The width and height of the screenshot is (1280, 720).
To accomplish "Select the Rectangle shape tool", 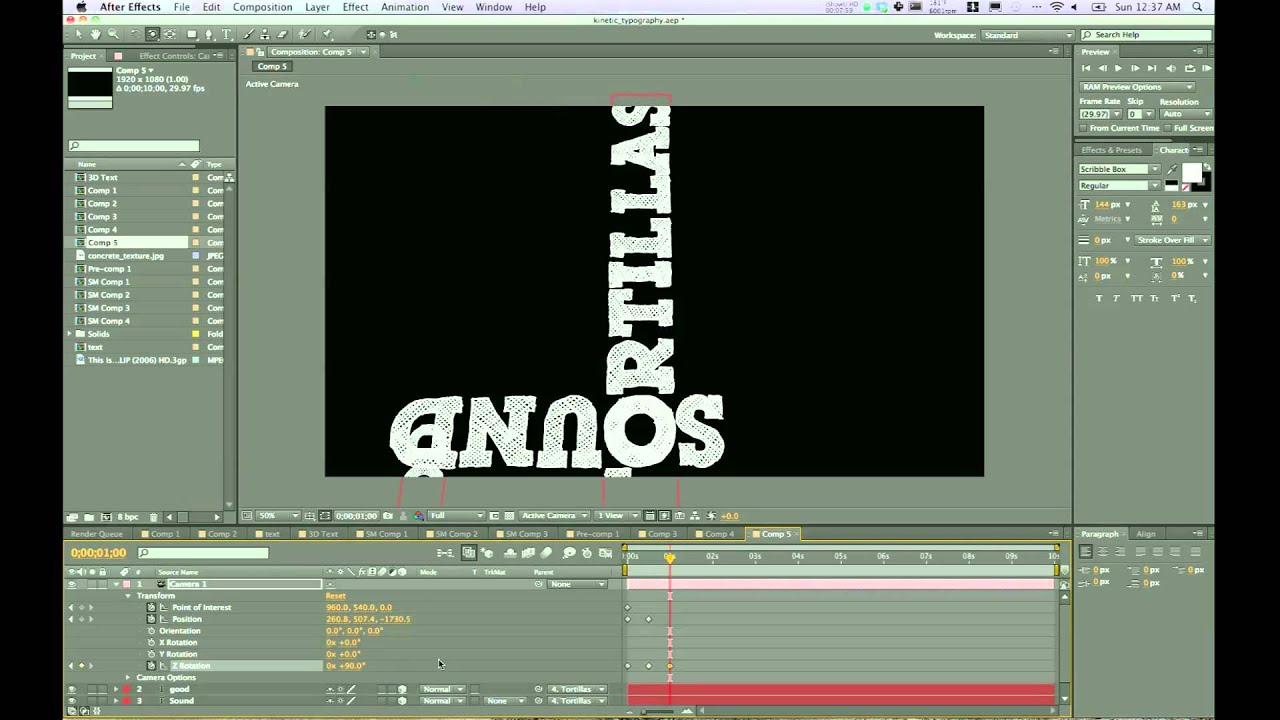I will pyautogui.click(x=192, y=34).
